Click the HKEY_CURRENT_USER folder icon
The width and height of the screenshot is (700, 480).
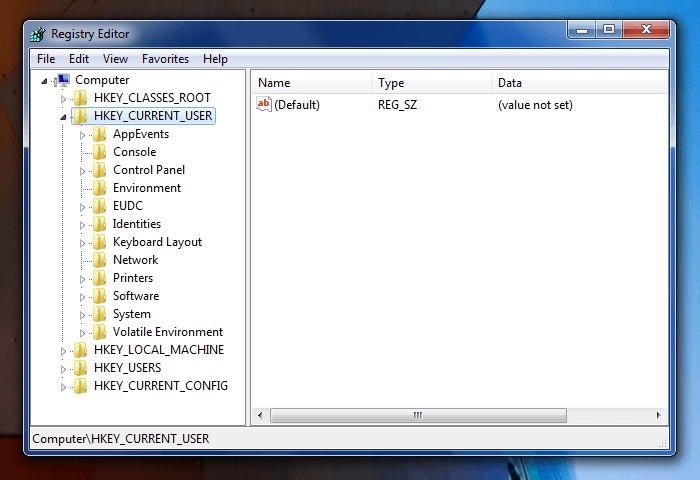point(80,116)
